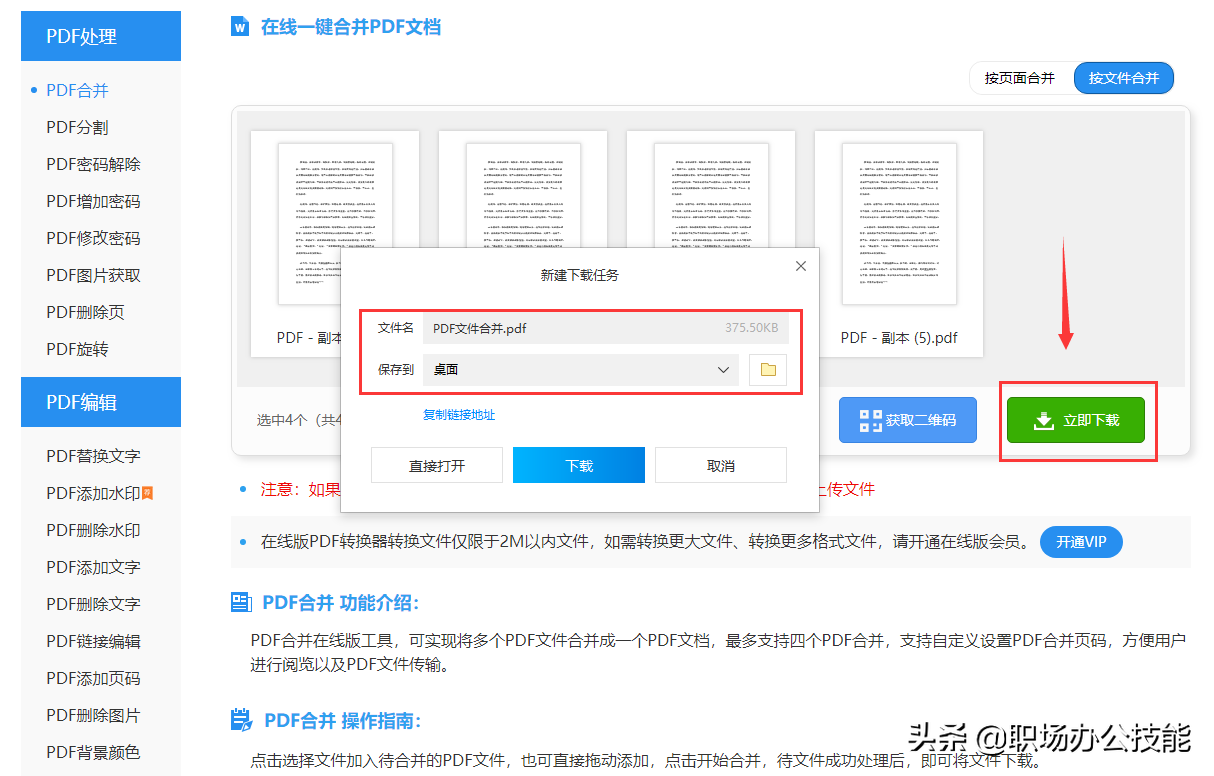Image resolution: width=1214 pixels, height=776 pixels.
Task: Open PDF增加密码 in the sidebar
Action: point(93,201)
